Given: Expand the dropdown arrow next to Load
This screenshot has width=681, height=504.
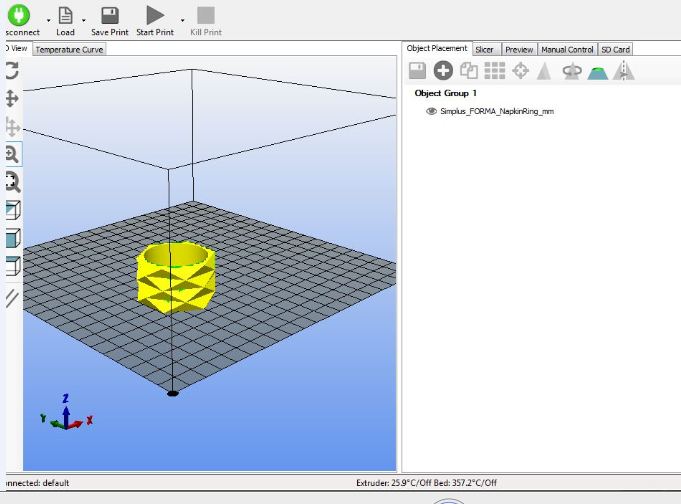Looking at the screenshot, I should tap(83, 20).
